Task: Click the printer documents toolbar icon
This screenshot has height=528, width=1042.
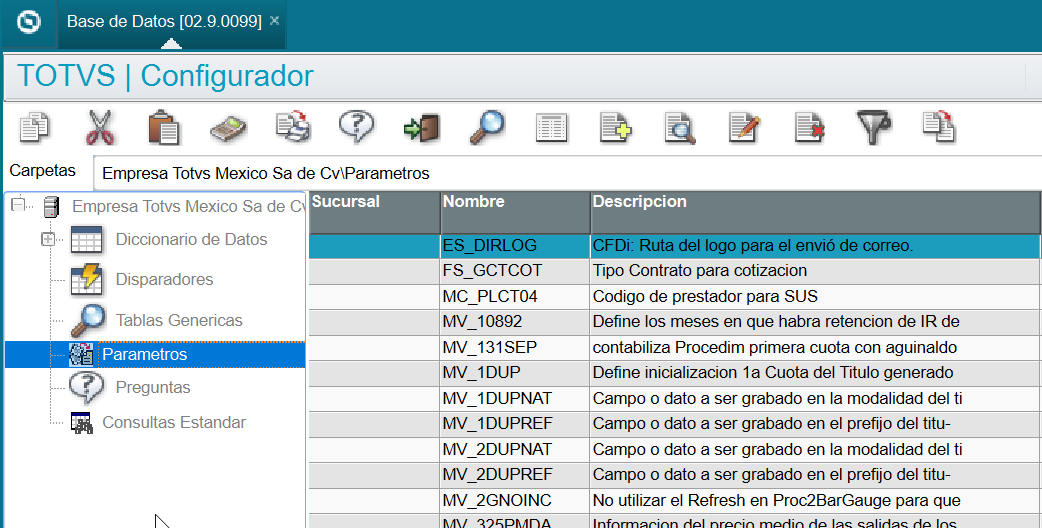Action: point(293,127)
